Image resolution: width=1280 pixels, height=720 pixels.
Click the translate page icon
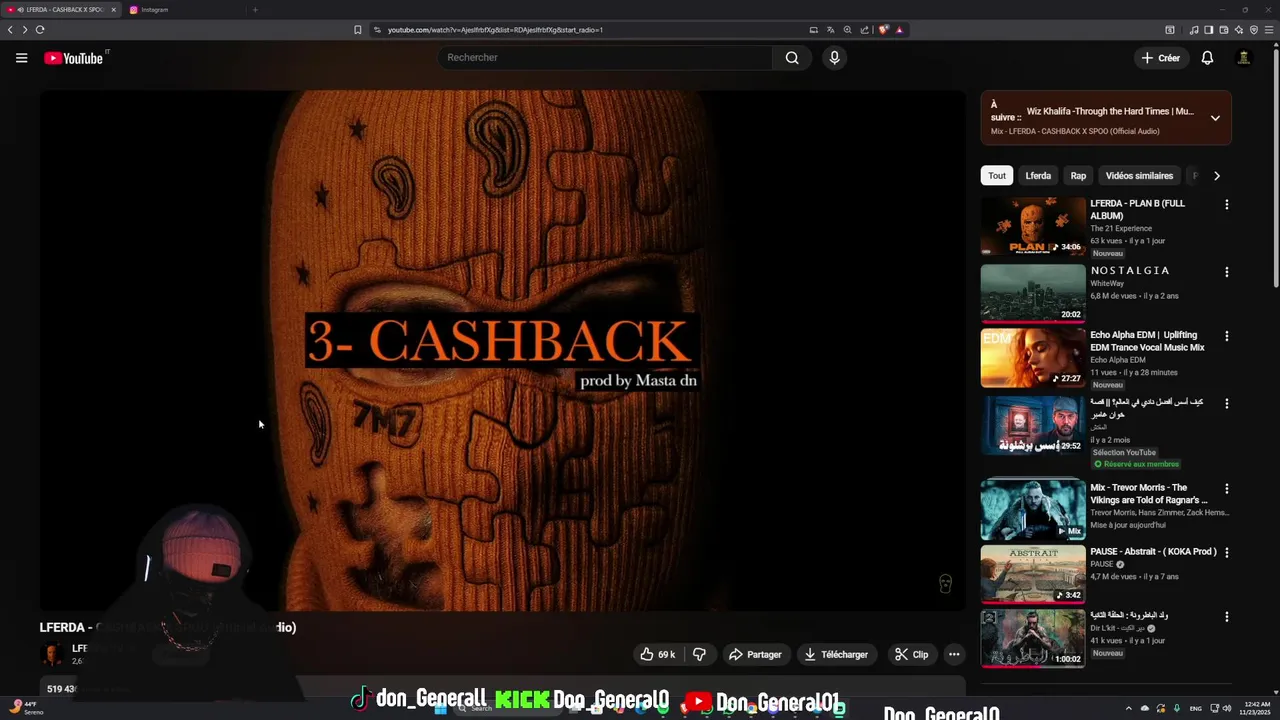click(831, 30)
